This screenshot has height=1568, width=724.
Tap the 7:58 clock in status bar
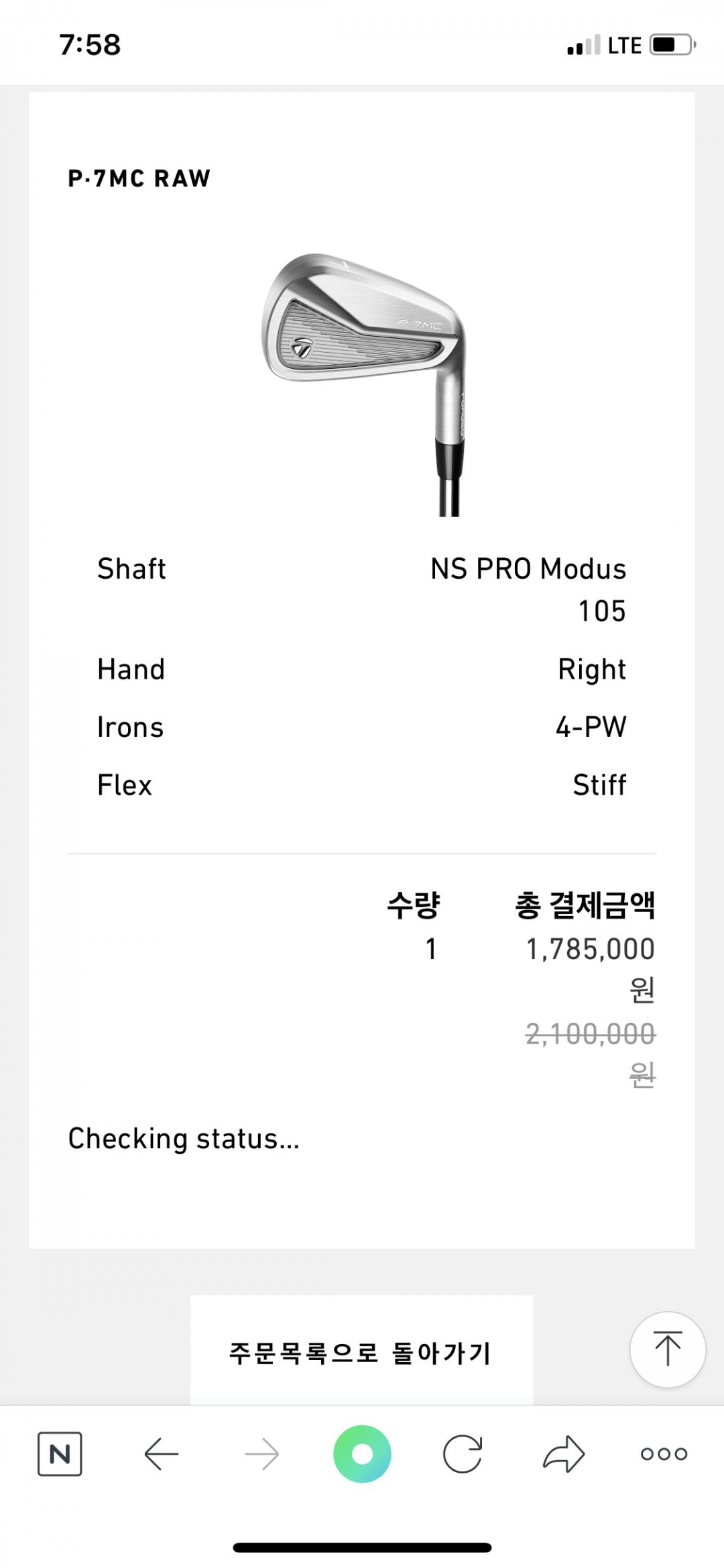[90, 45]
